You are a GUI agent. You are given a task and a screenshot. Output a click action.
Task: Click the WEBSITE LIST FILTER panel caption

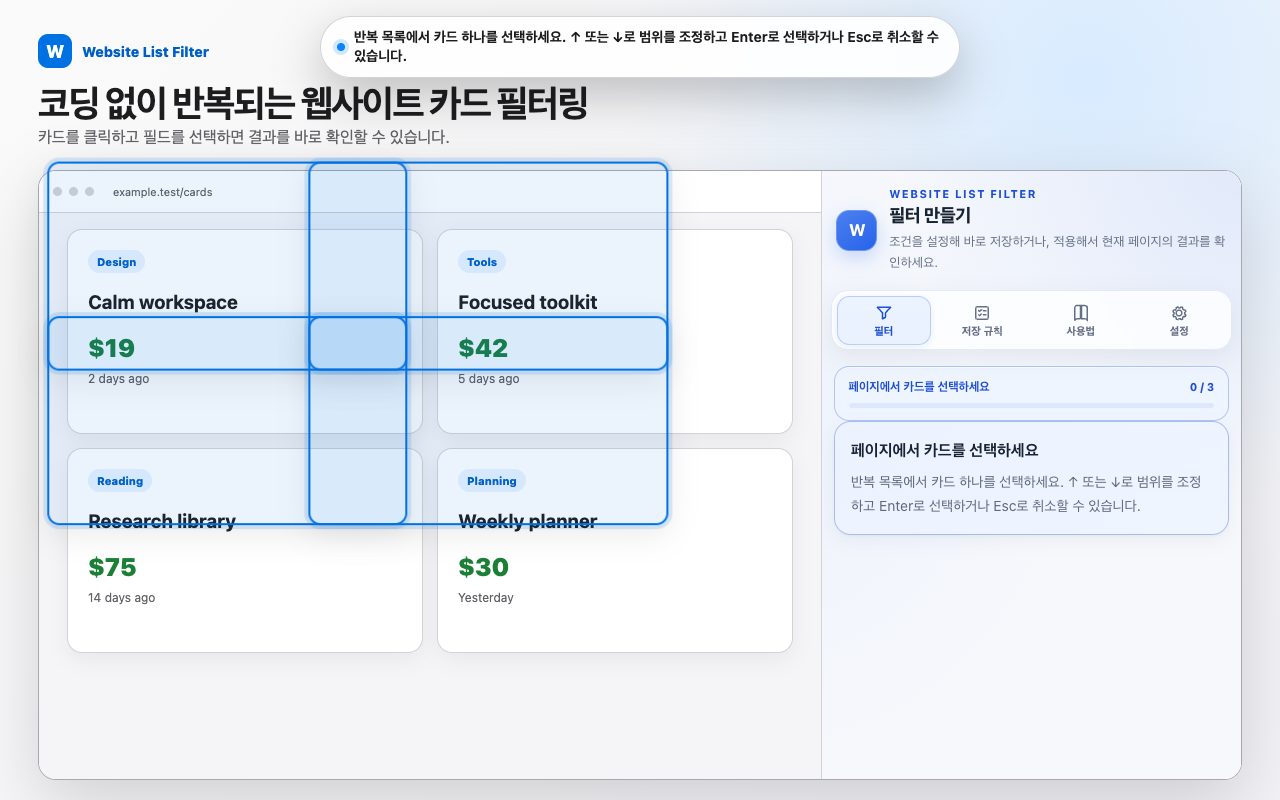(963, 194)
